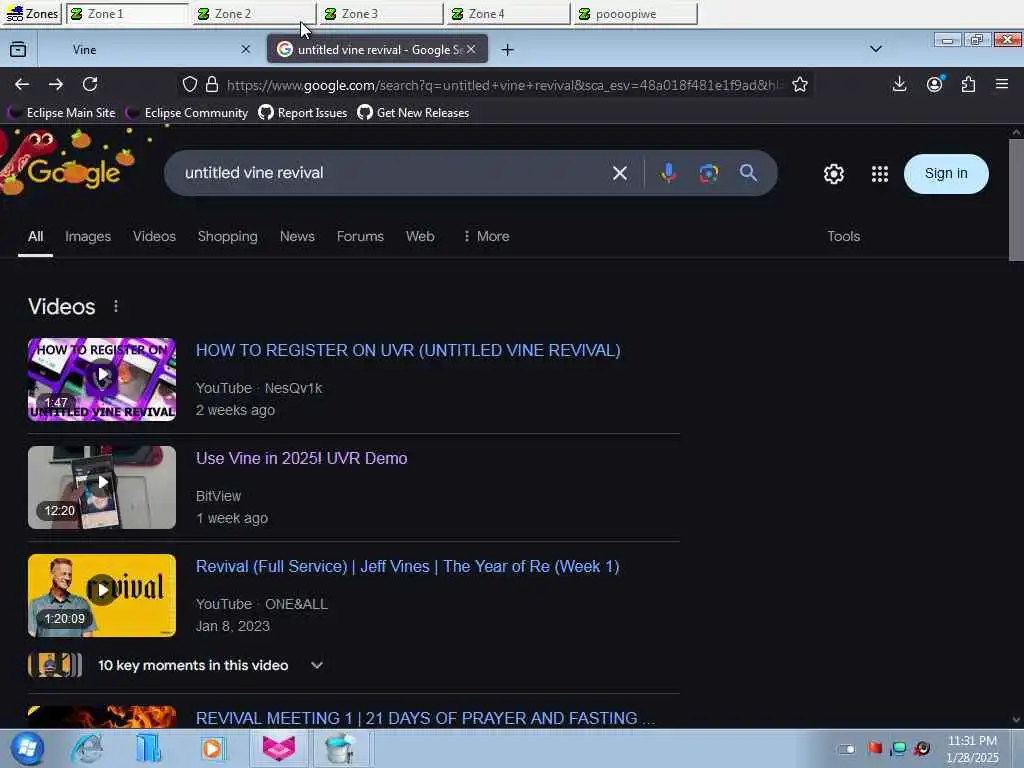1024x768 pixels.
Task: Select the All results tab
Action: 35,236
